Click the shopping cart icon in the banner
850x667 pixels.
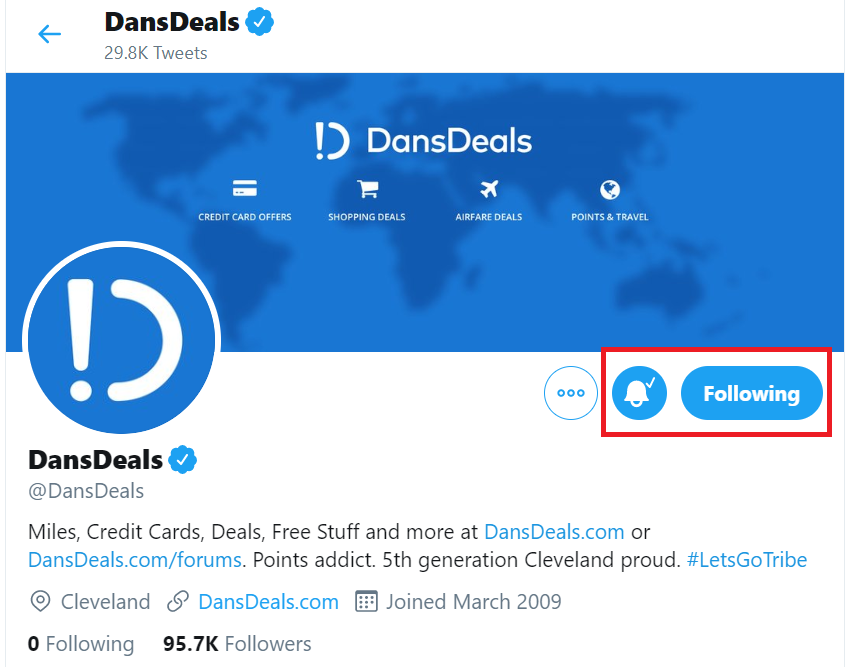(x=368, y=189)
